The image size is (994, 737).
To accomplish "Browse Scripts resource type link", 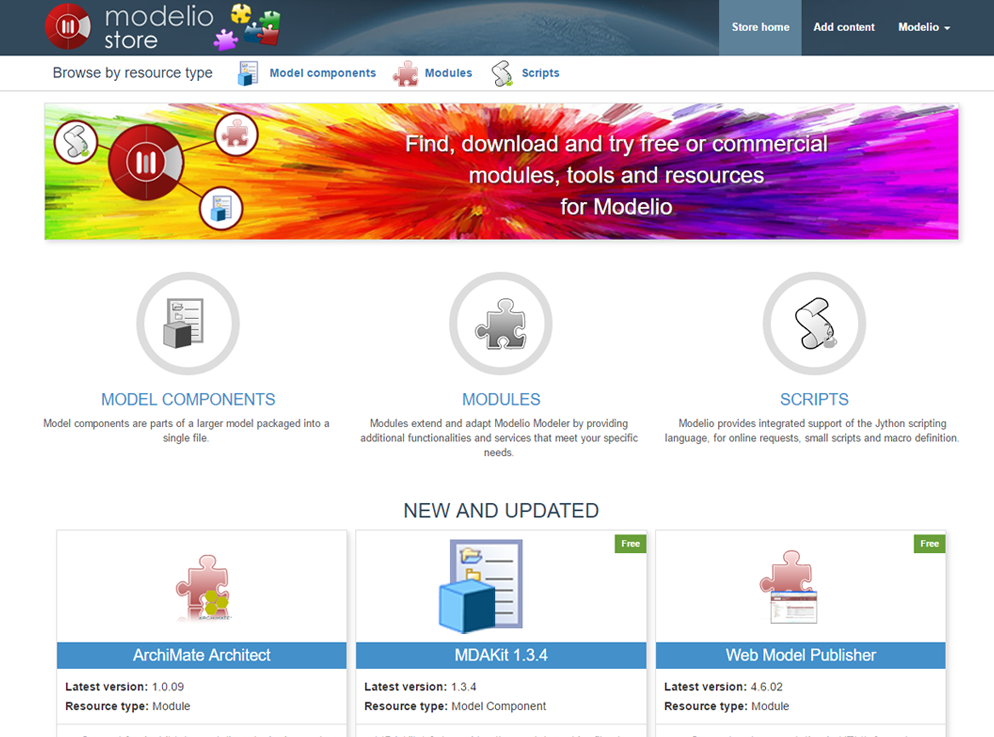I will 540,73.
